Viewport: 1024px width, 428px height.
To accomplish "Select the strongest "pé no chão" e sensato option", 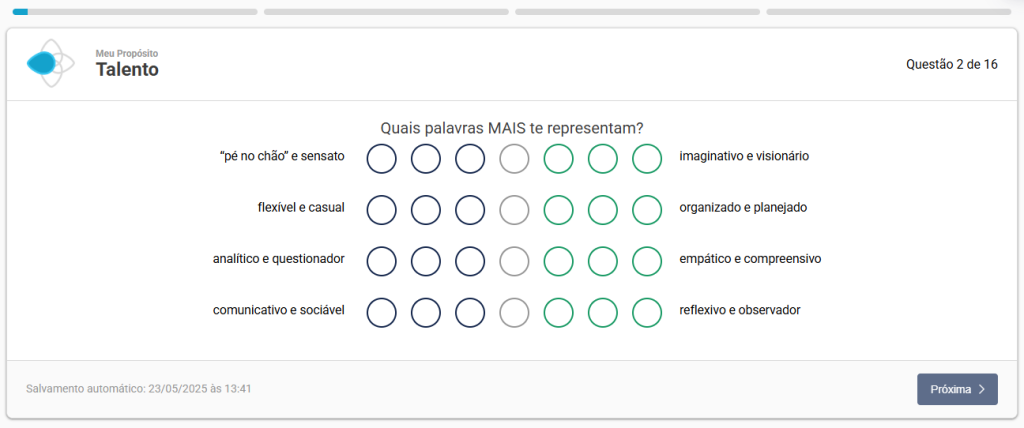I will tap(382, 158).
